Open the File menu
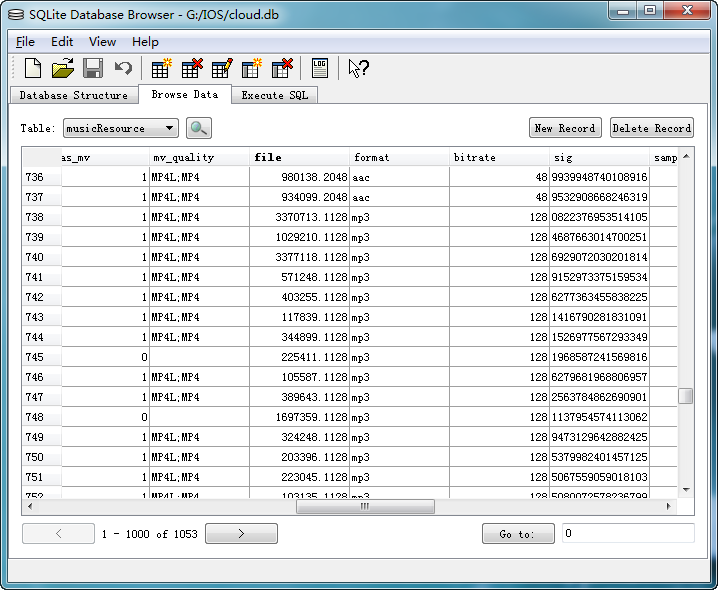This screenshot has width=718, height=590. [x=25, y=42]
